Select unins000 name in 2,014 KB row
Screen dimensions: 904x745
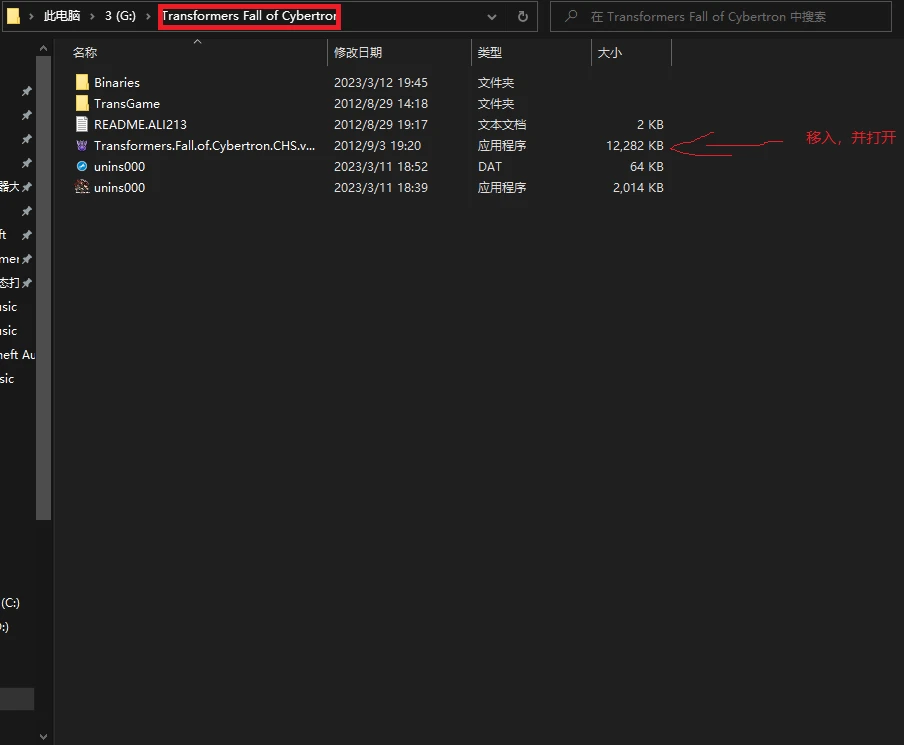(x=119, y=187)
